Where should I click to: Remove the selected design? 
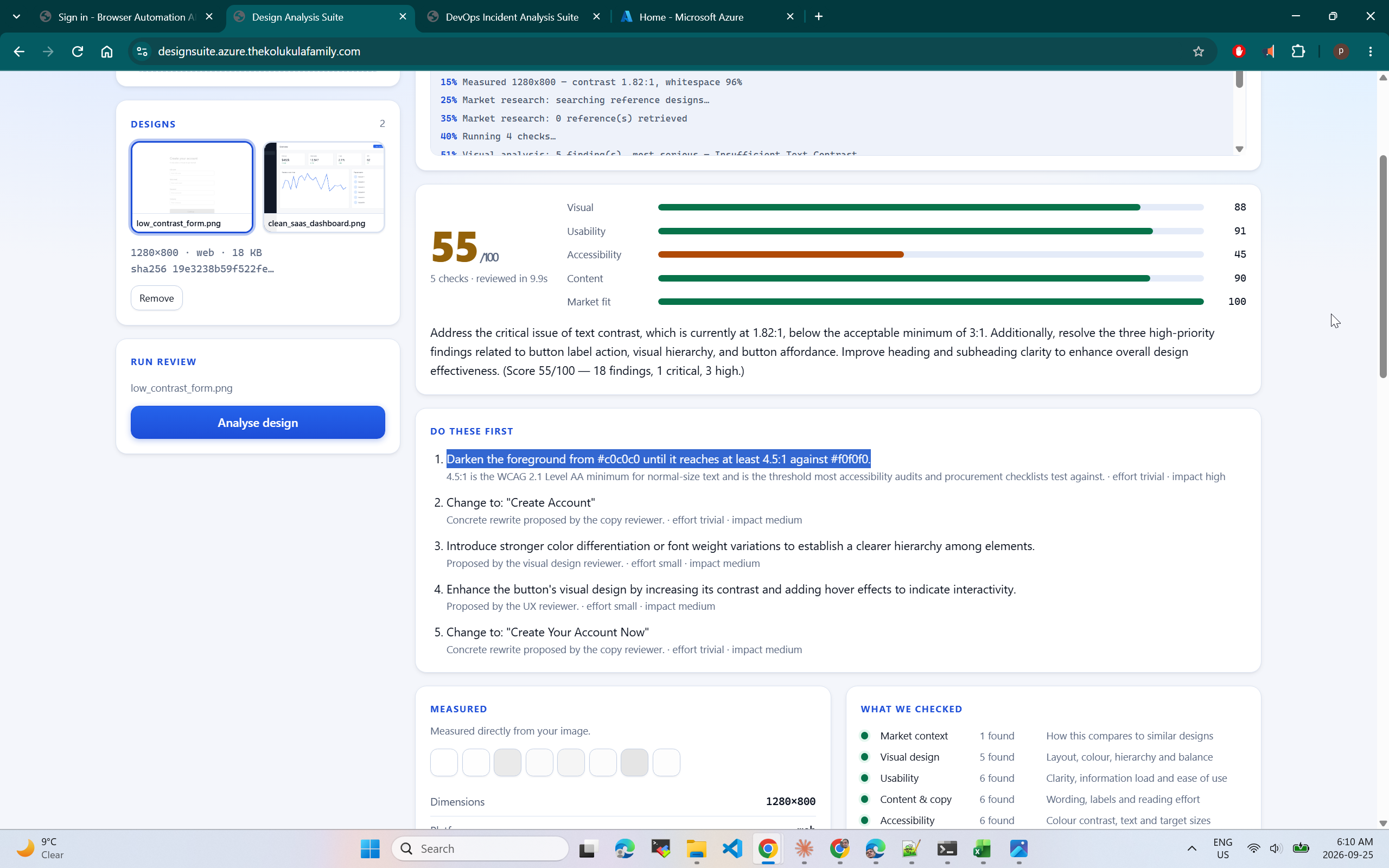157,298
